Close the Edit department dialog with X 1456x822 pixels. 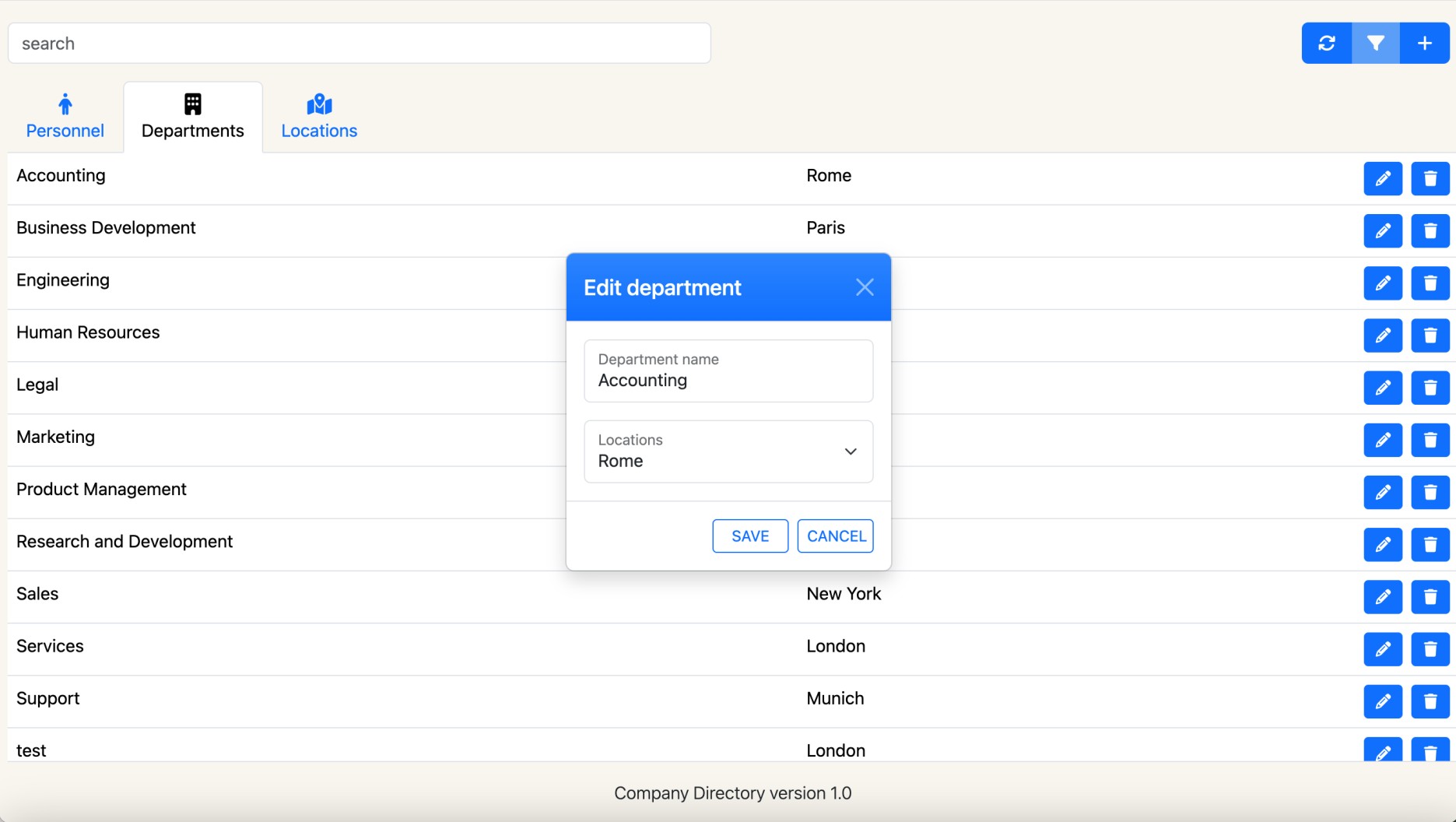[x=865, y=287]
